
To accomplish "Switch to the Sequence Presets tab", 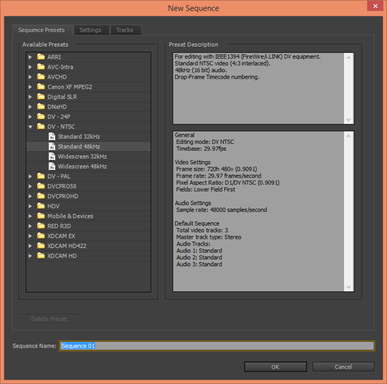I will point(42,30).
